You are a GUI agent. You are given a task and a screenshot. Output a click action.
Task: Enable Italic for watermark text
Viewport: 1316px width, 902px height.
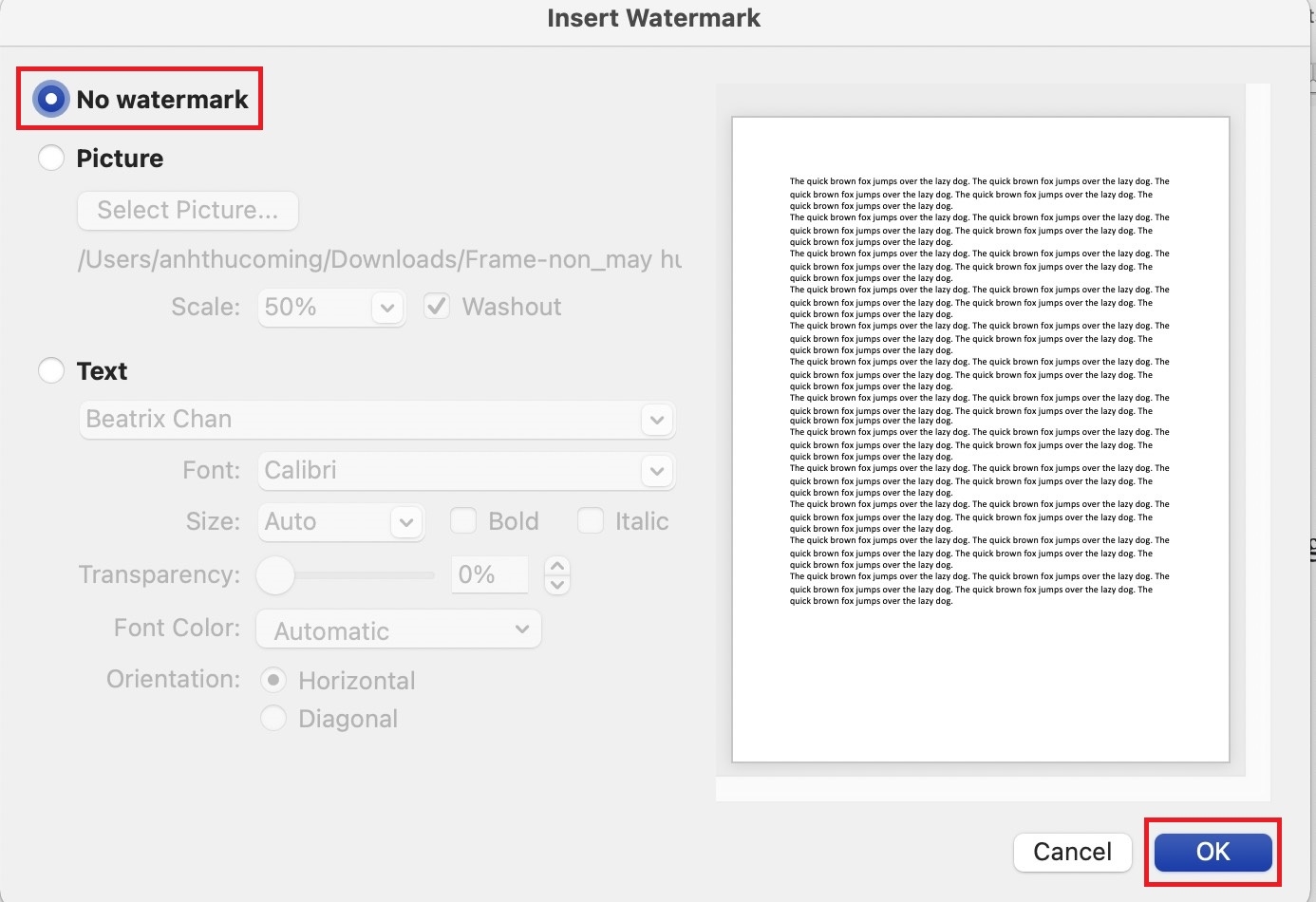click(590, 520)
